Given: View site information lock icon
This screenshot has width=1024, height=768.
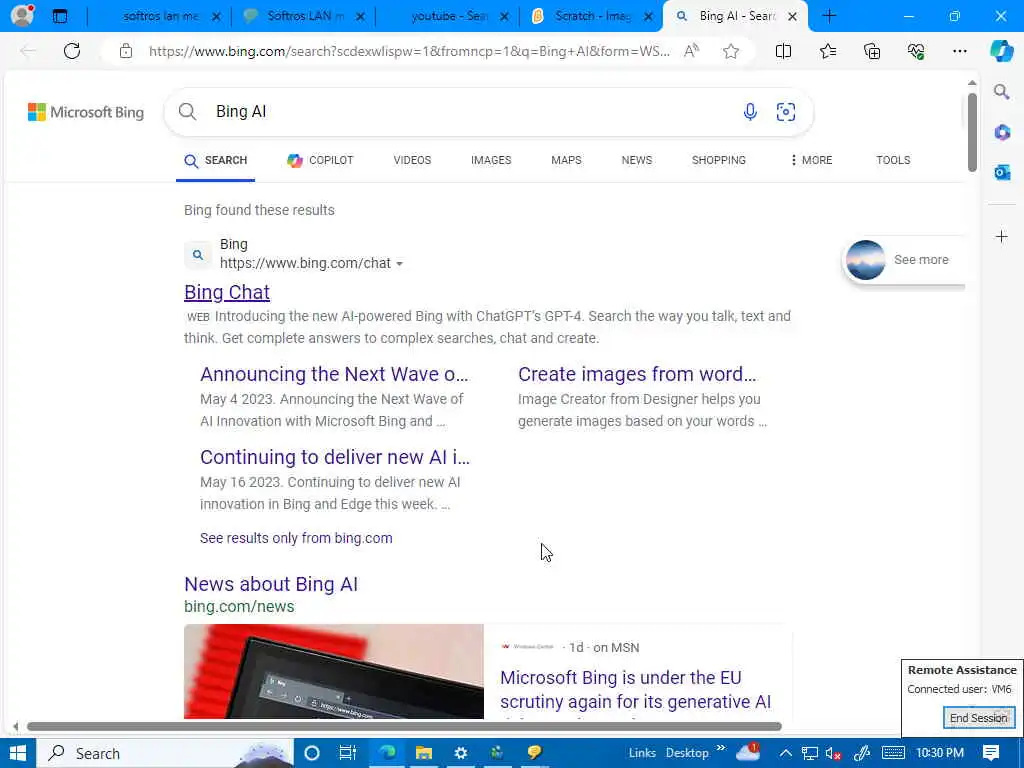Looking at the screenshot, I should tap(126, 51).
